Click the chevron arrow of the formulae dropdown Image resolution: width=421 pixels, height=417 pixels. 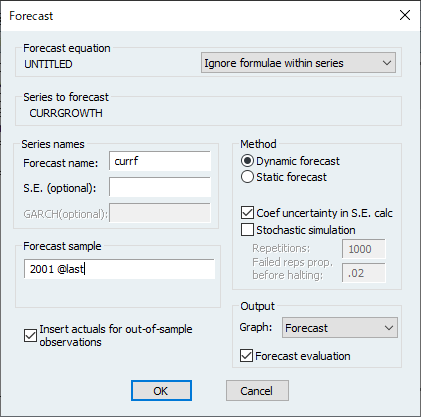[387, 63]
